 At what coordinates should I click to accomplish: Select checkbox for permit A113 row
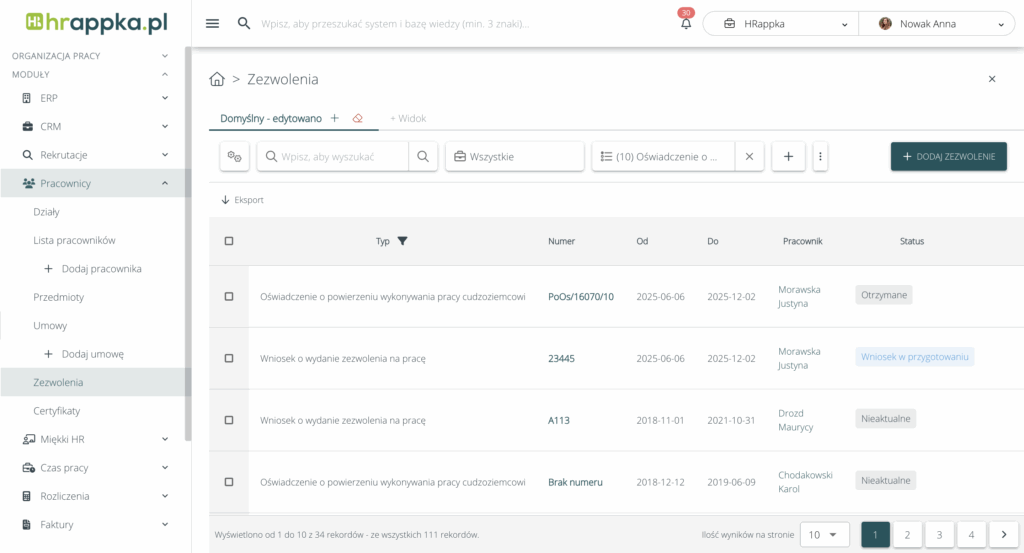(x=229, y=420)
